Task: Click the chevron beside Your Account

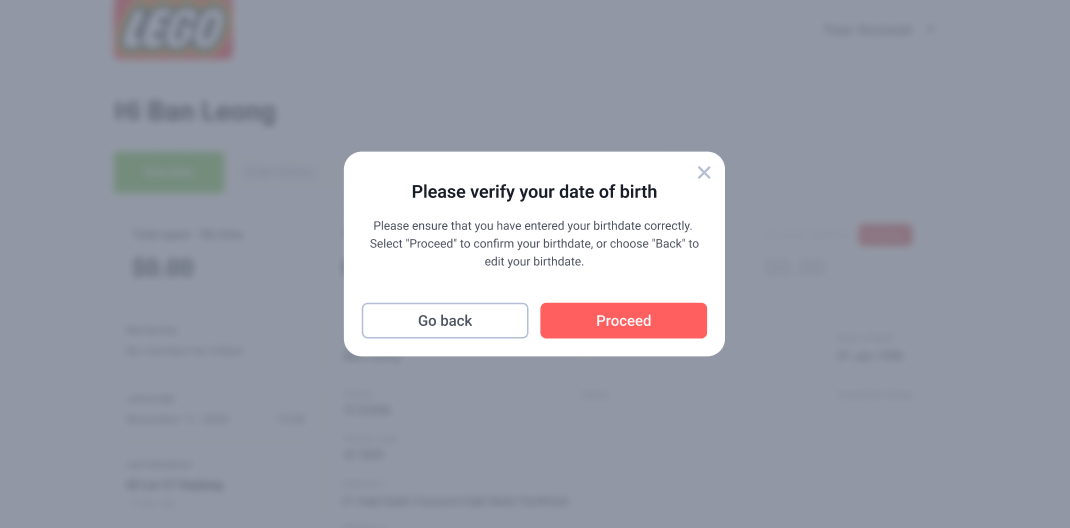Action: click(930, 30)
